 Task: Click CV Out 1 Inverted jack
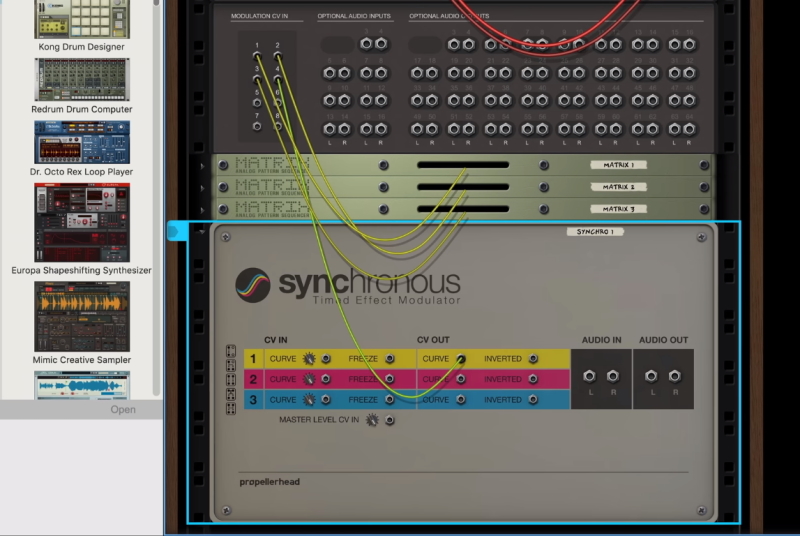pyautogui.click(x=533, y=359)
